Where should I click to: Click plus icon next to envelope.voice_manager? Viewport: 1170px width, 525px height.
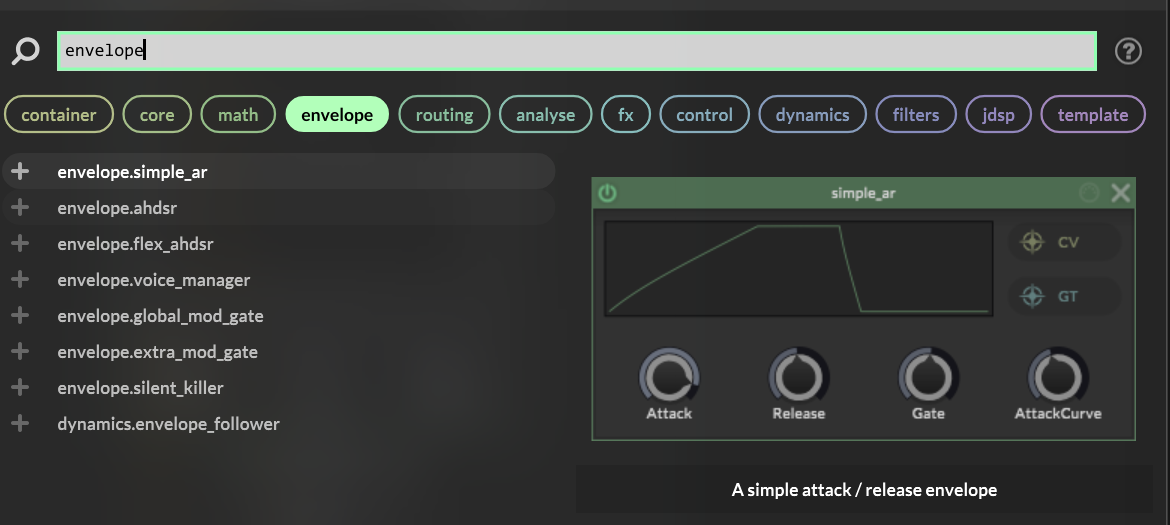tap(19, 280)
